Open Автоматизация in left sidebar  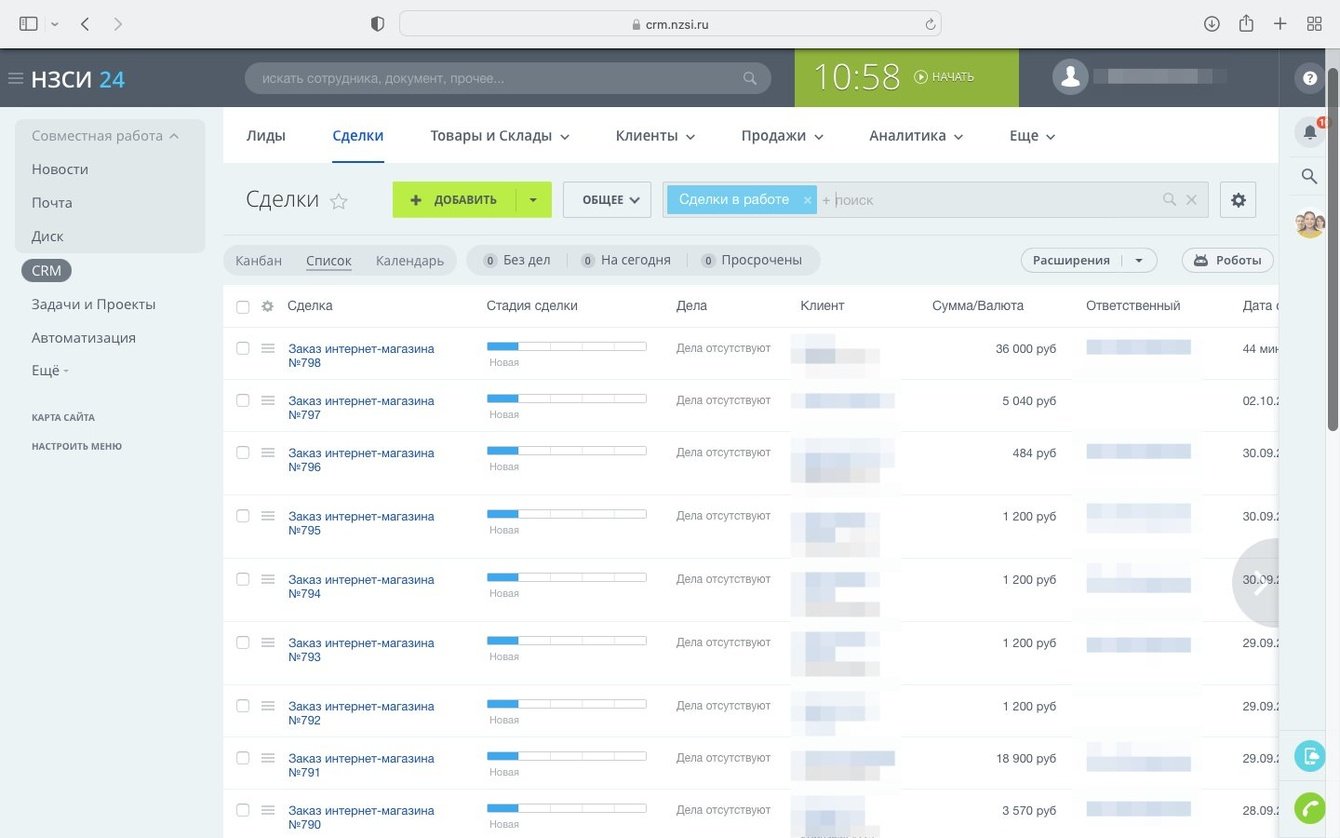[84, 338]
